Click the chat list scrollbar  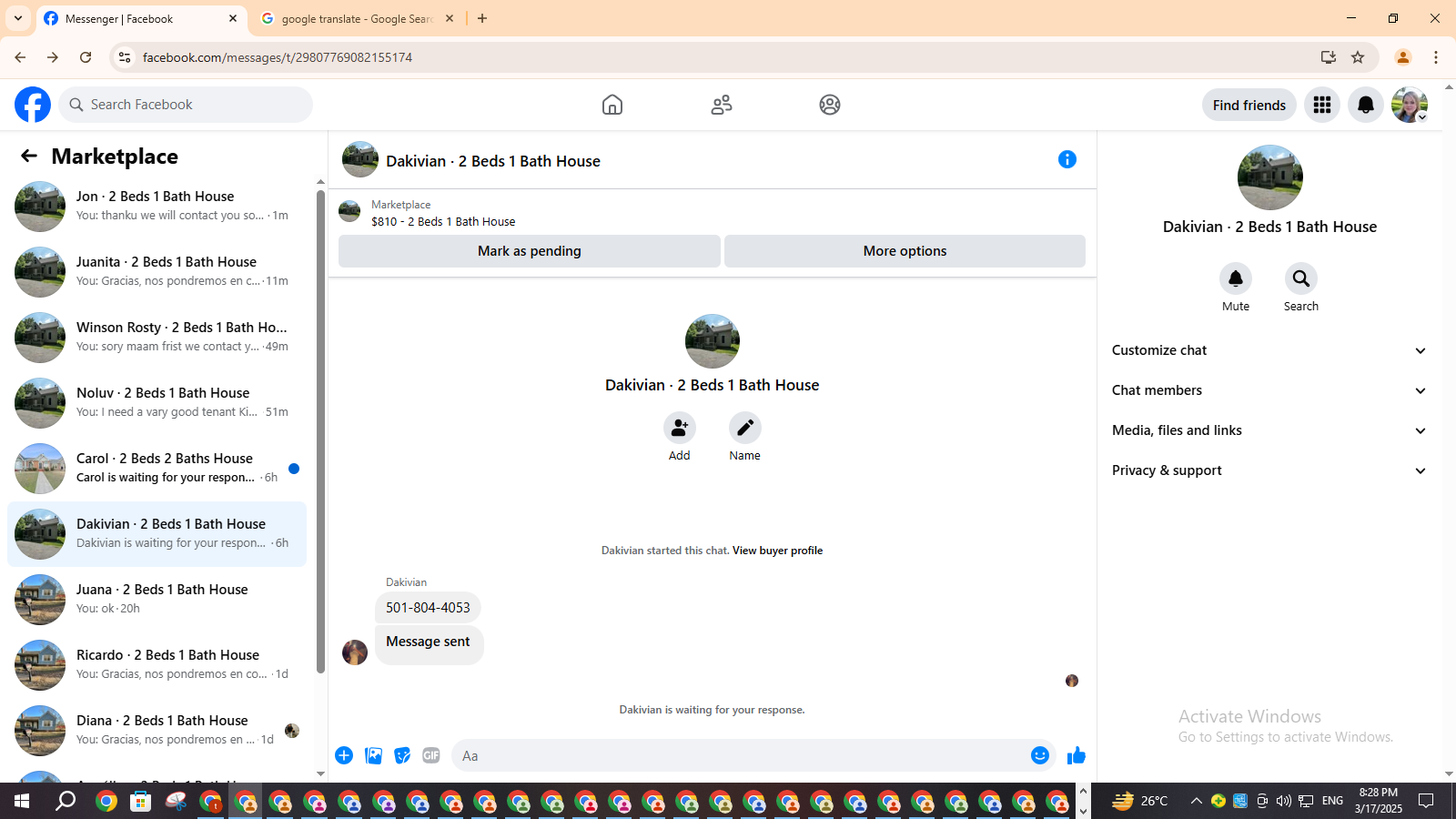(x=320, y=432)
